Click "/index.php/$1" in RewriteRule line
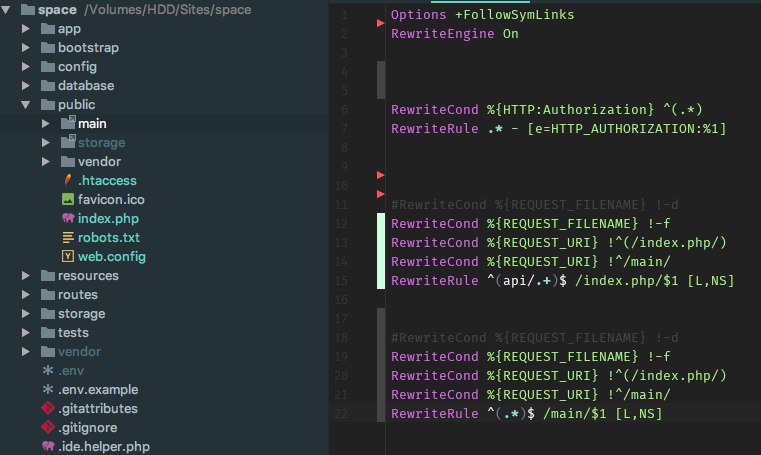This screenshot has width=761, height=455. pyautogui.click(x=627, y=280)
